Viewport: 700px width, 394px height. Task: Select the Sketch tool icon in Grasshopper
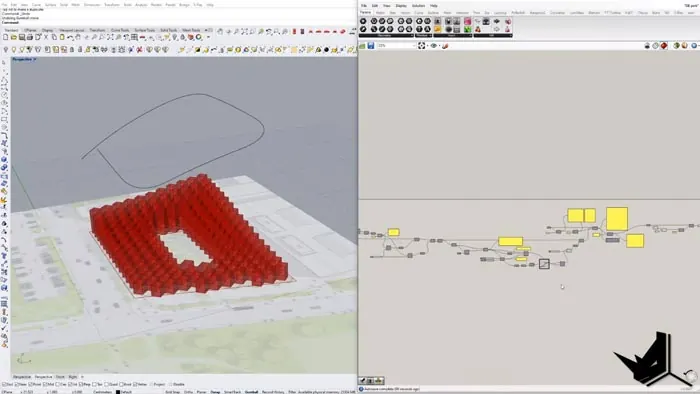click(x=445, y=46)
